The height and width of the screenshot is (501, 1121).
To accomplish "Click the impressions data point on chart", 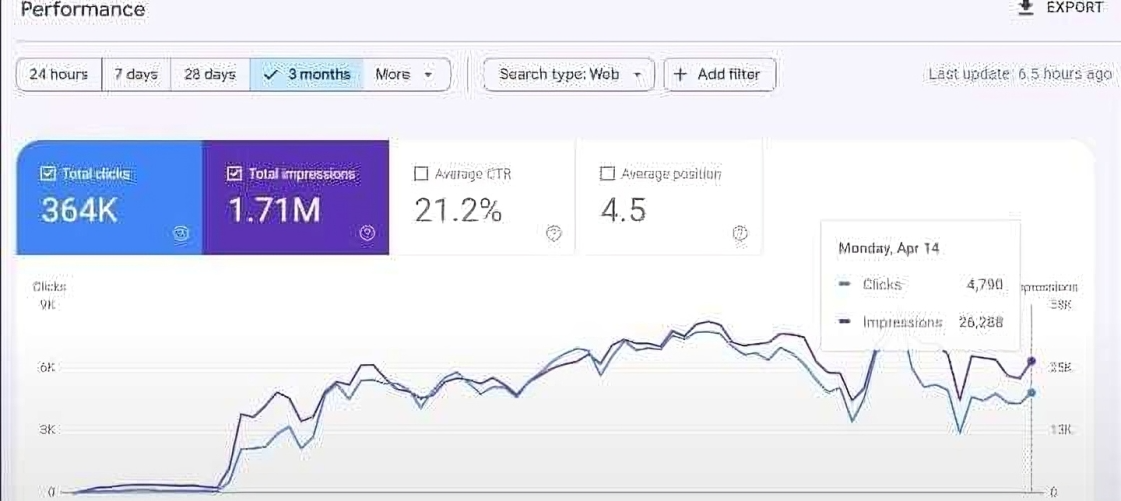I will coord(1031,361).
